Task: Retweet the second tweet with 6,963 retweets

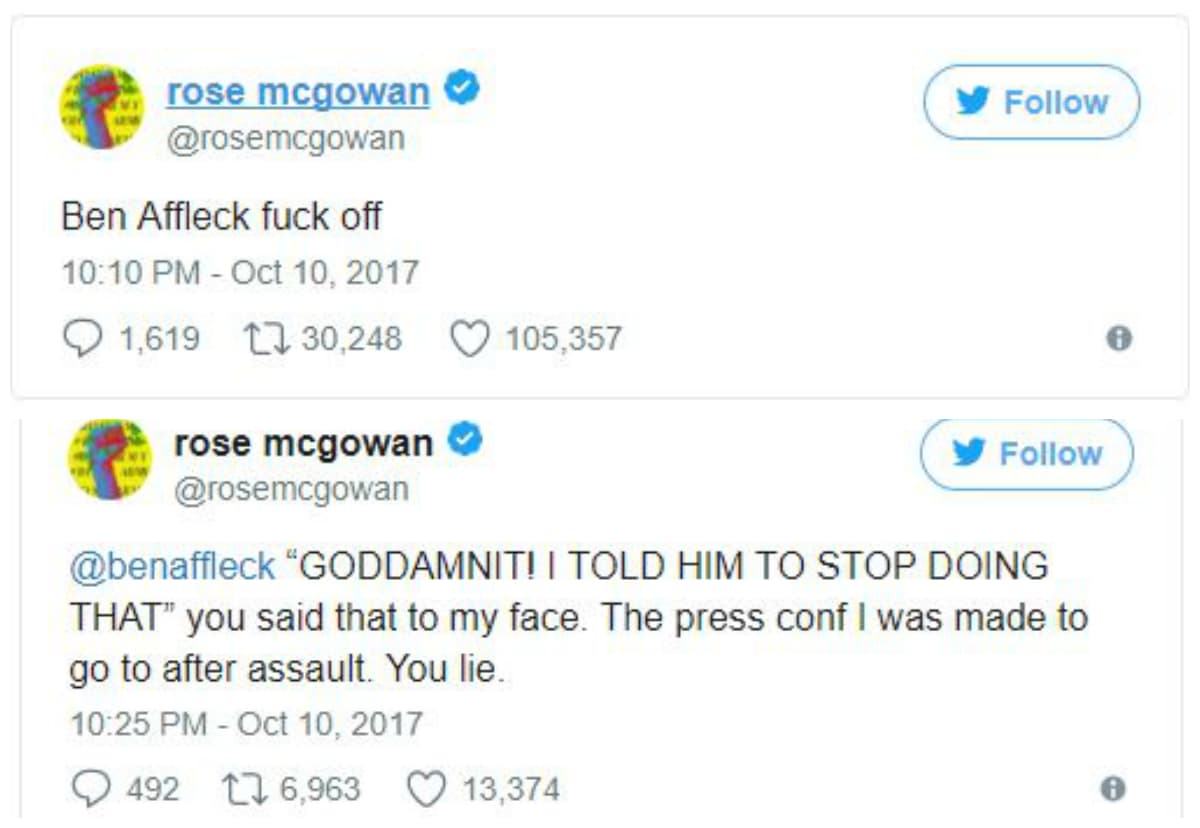Action: (247, 789)
